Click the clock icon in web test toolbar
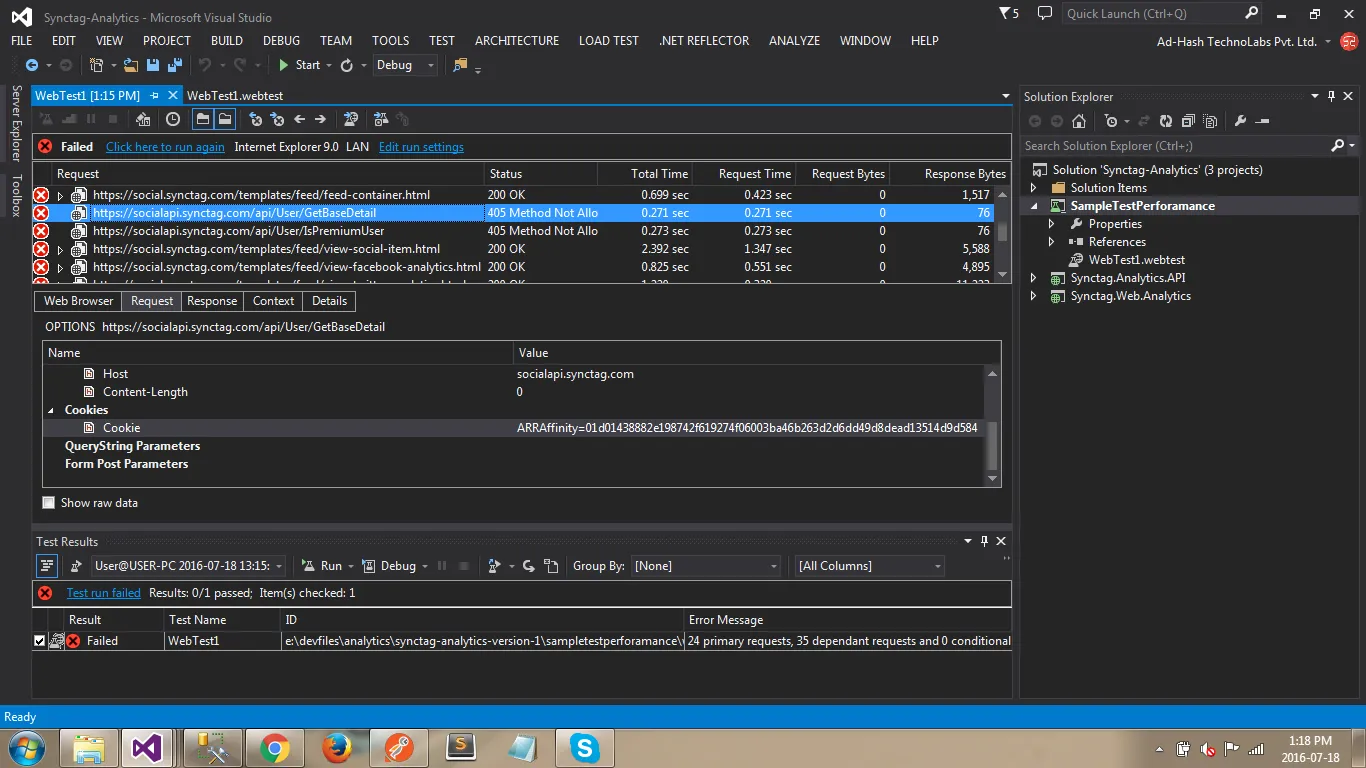The width and height of the screenshot is (1366, 768). pos(173,119)
